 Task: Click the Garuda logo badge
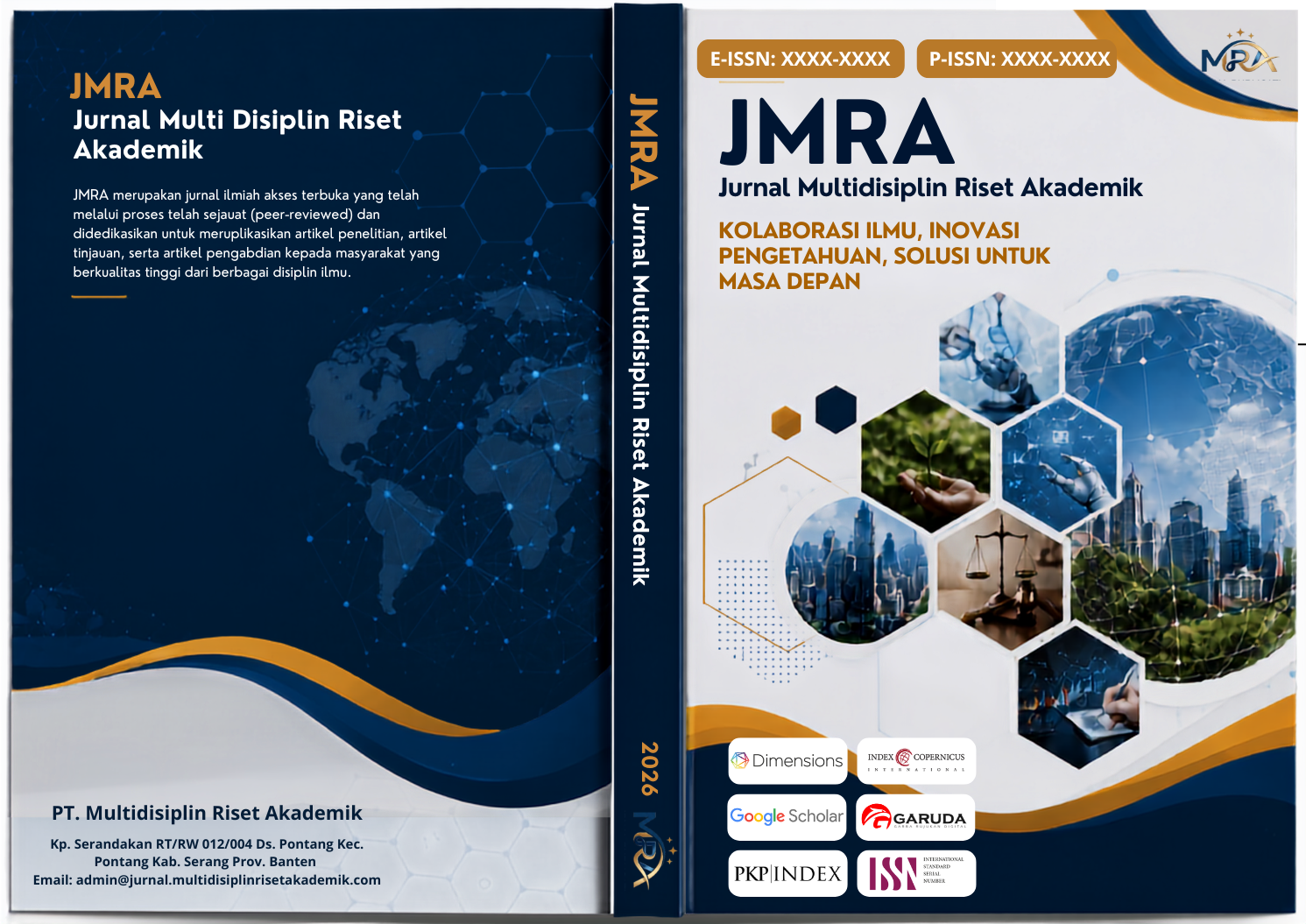coord(915,817)
